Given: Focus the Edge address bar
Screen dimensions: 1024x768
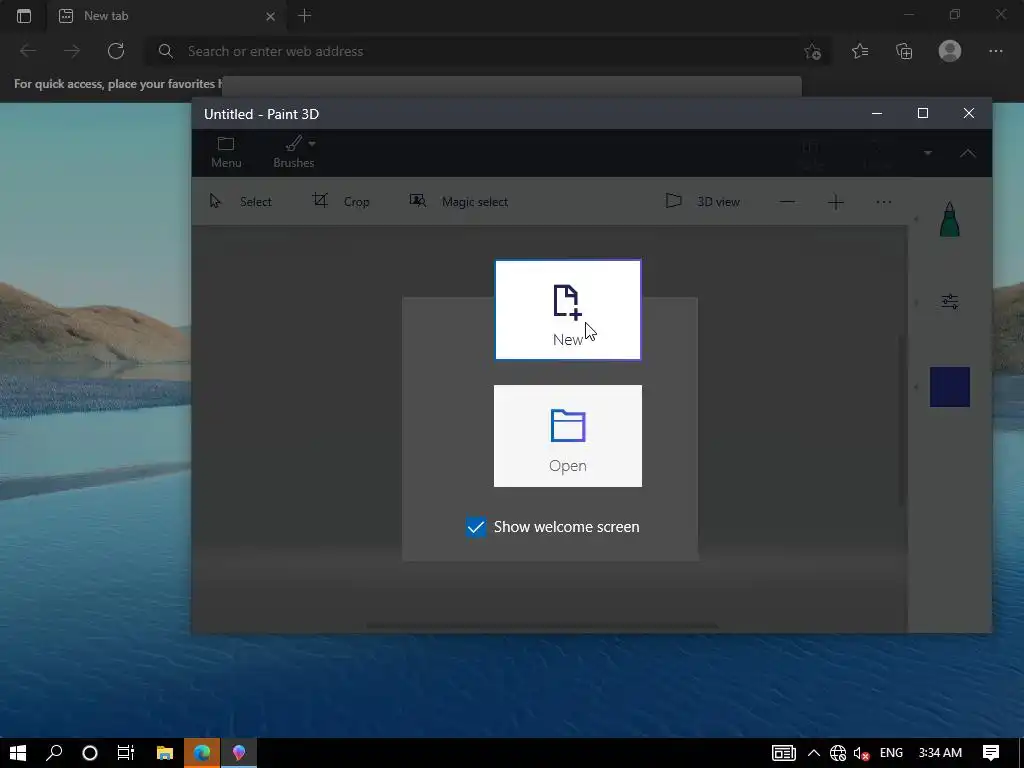Looking at the screenshot, I should point(487,51).
